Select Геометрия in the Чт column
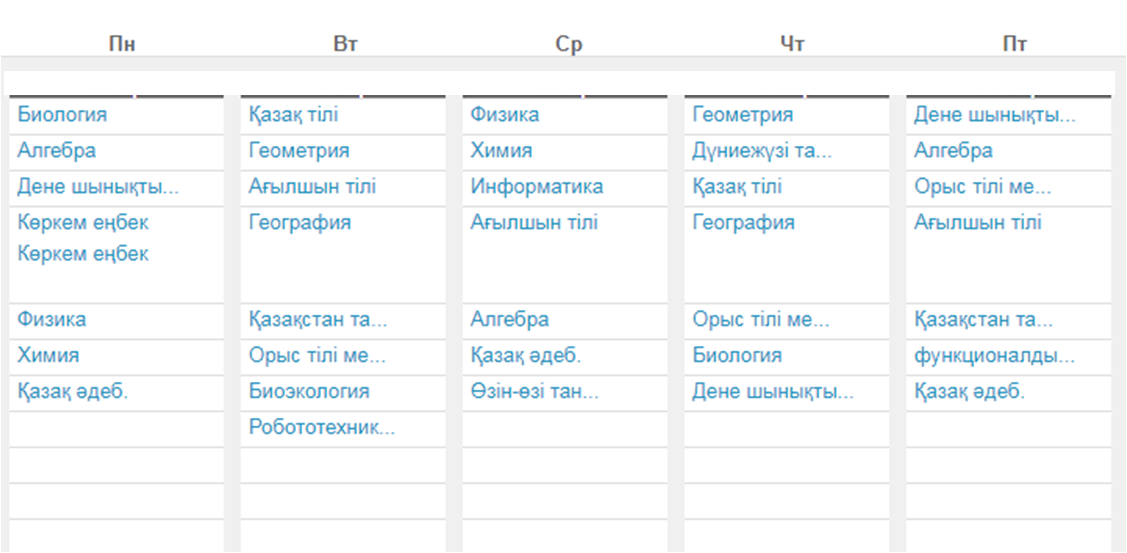 [742, 115]
